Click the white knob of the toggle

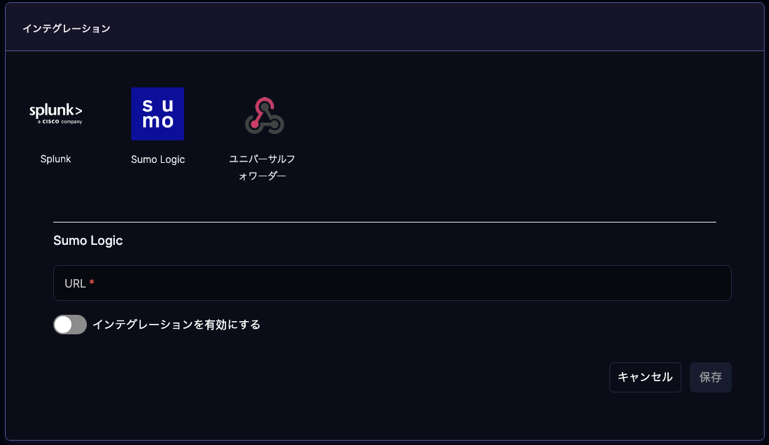tap(63, 324)
